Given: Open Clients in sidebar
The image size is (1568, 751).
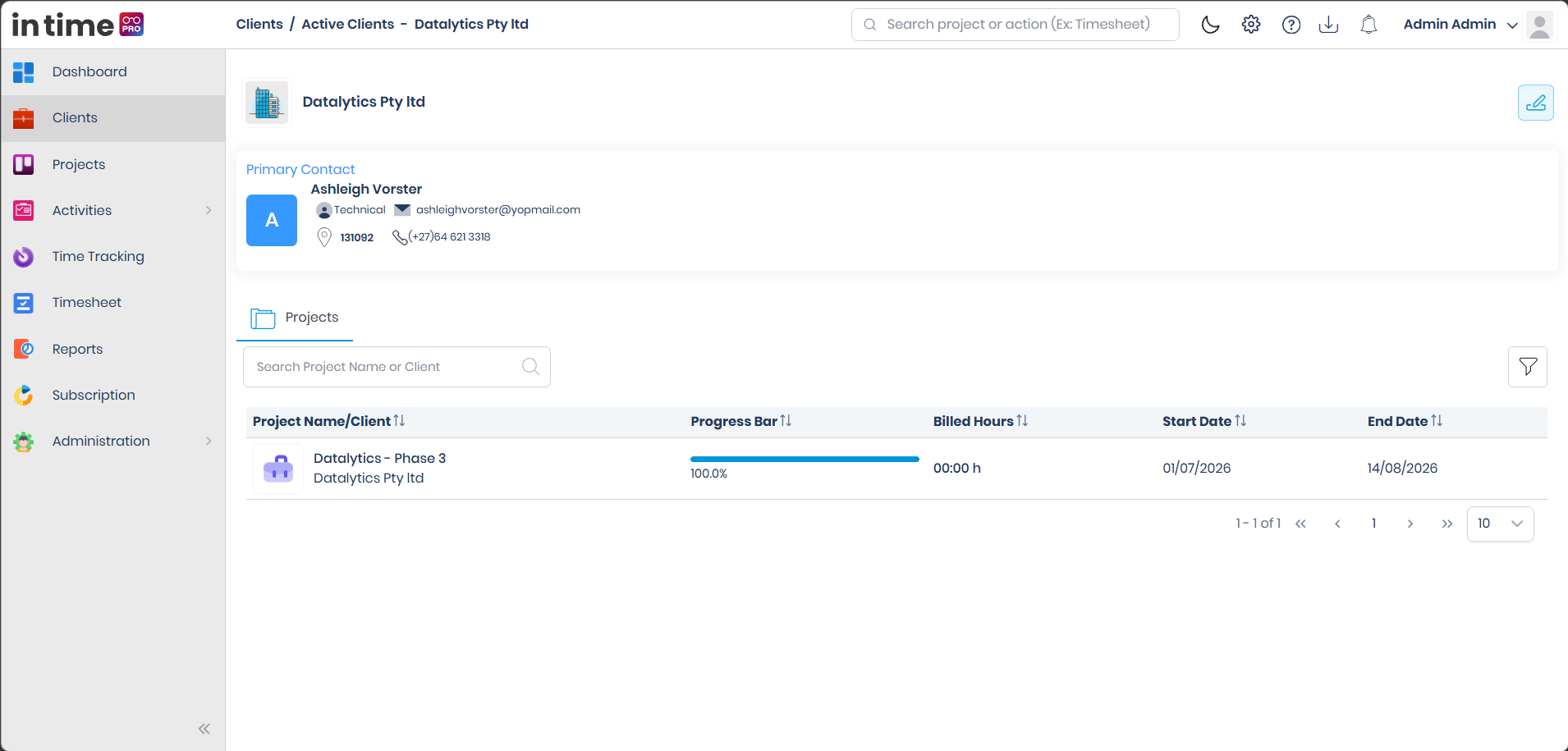Looking at the screenshot, I should [112, 118].
